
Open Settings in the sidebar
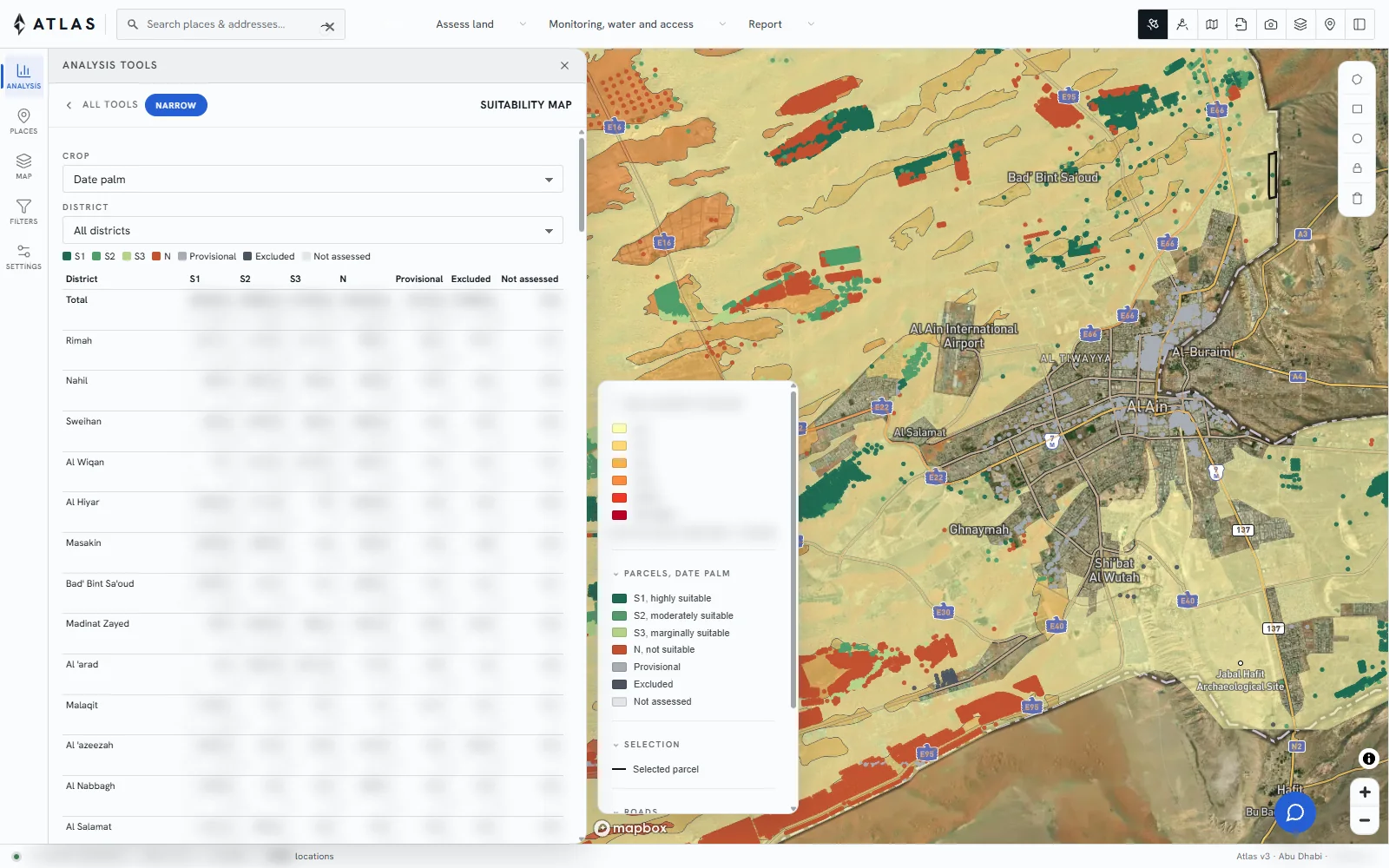[23, 257]
